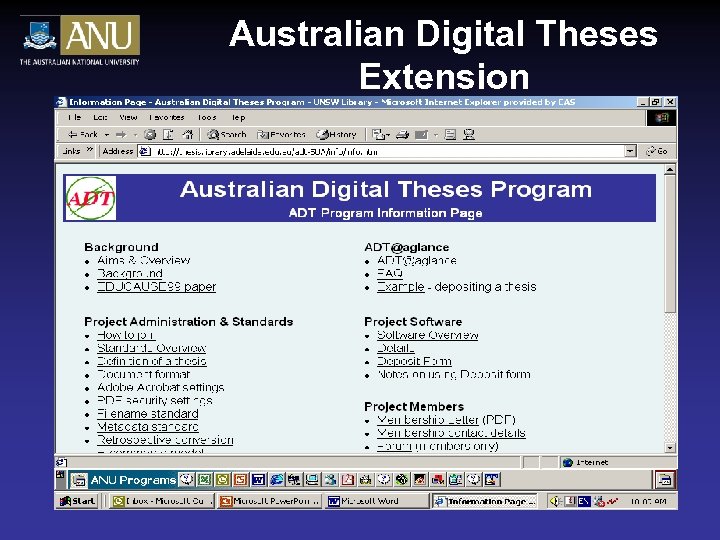This screenshot has width=720, height=540.
Task: Open the Adobe Acrobat settings link
Action: click(x=161, y=388)
